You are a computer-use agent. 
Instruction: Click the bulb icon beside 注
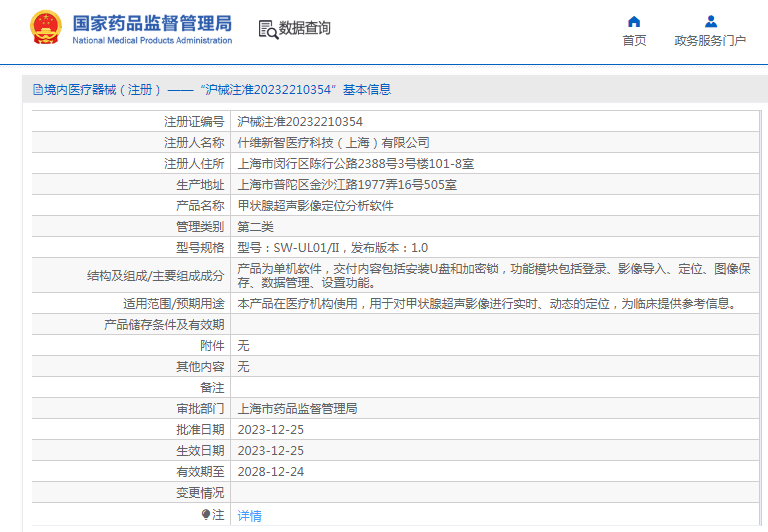[x=206, y=514]
